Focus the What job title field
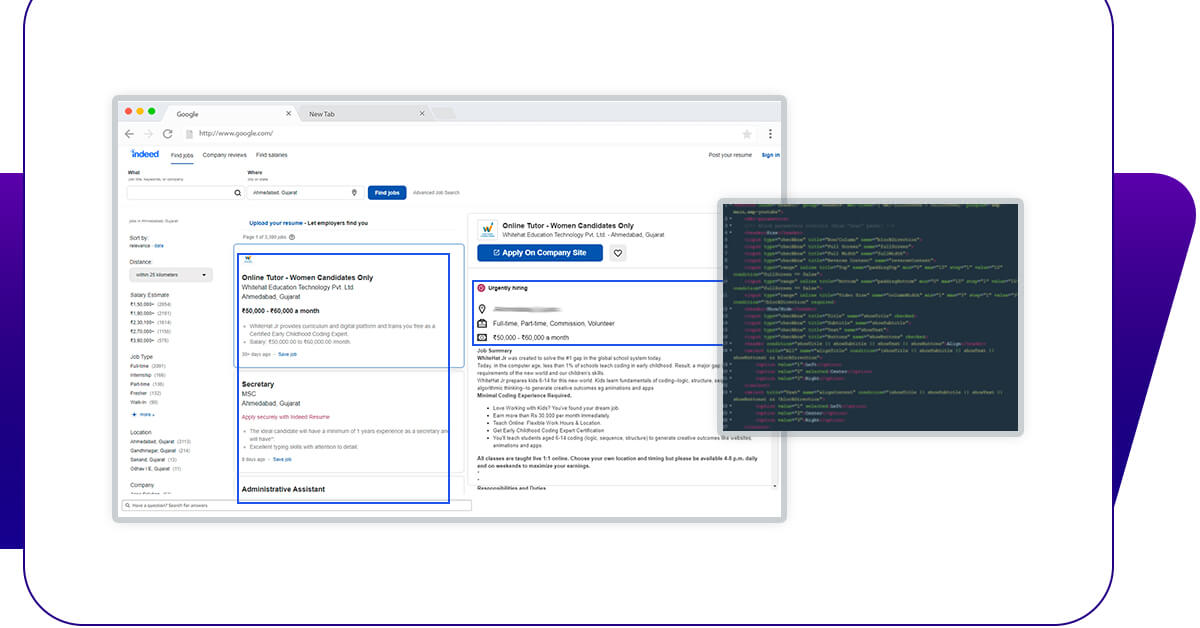1200x628 pixels. pyautogui.click(x=186, y=192)
